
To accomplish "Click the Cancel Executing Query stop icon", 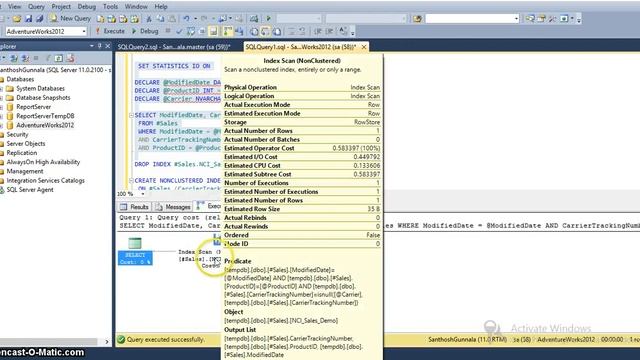I will coord(168,31).
